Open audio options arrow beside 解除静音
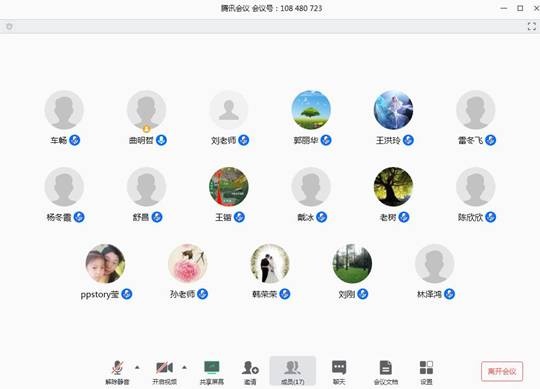 tap(137, 367)
